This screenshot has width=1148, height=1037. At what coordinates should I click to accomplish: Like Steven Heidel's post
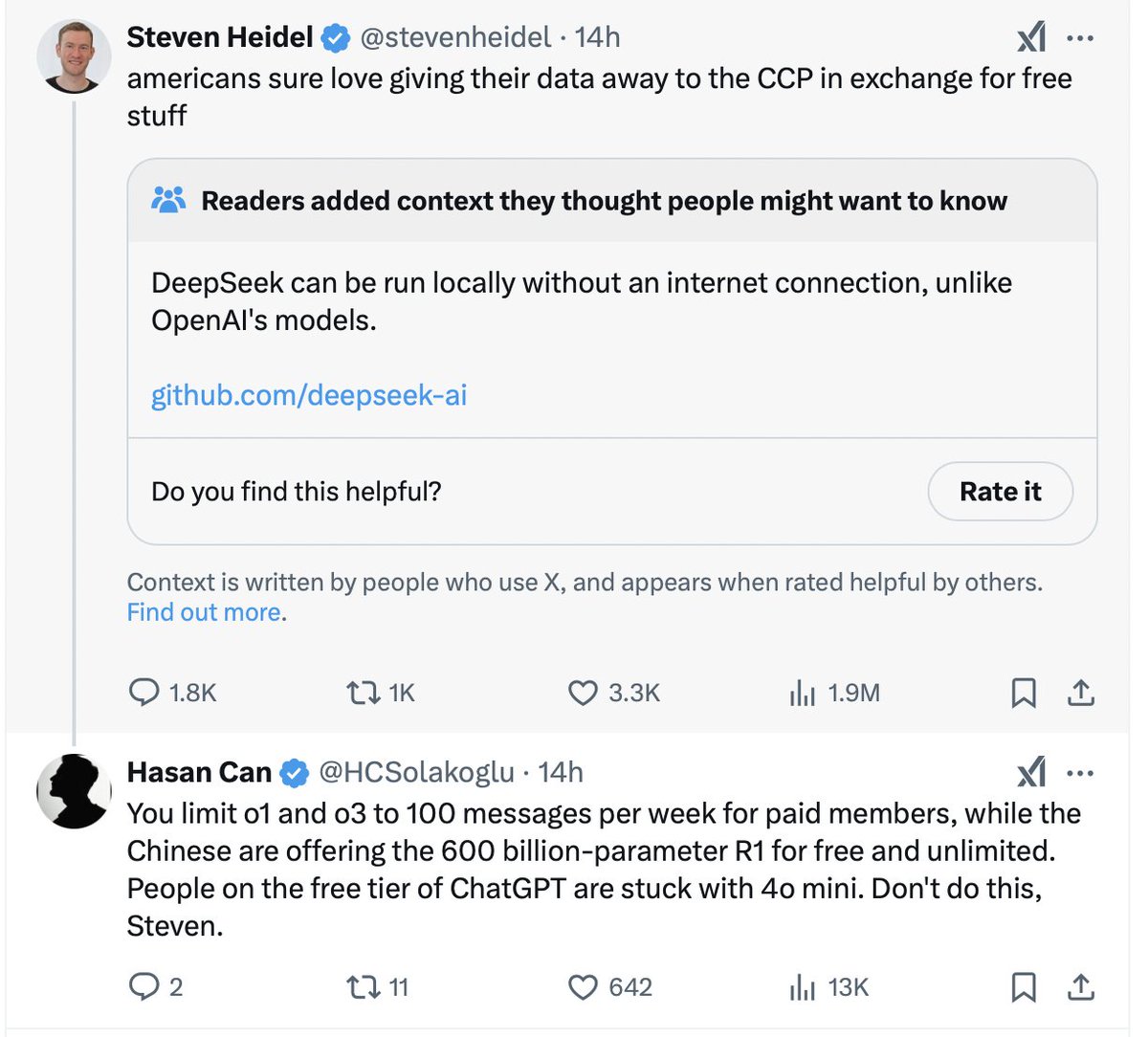point(583,693)
